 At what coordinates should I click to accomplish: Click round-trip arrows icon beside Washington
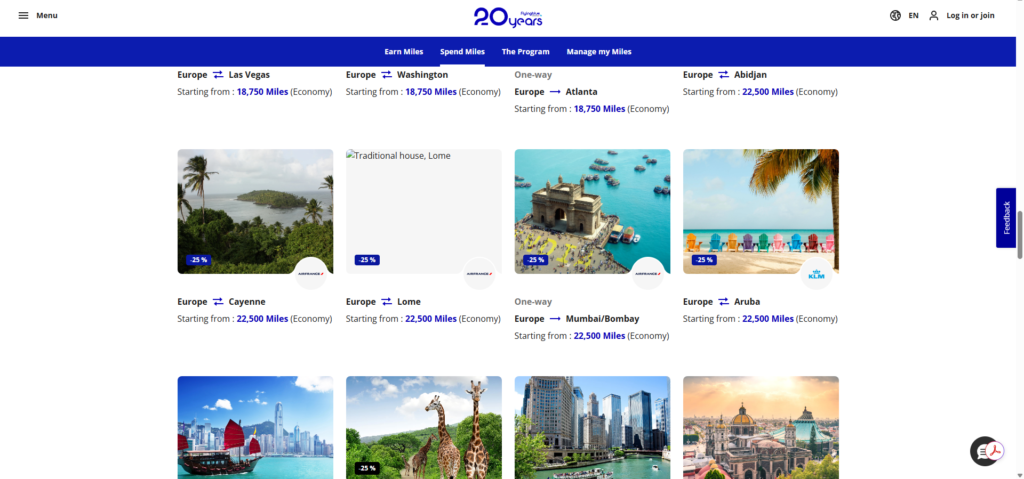[x=387, y=74]
